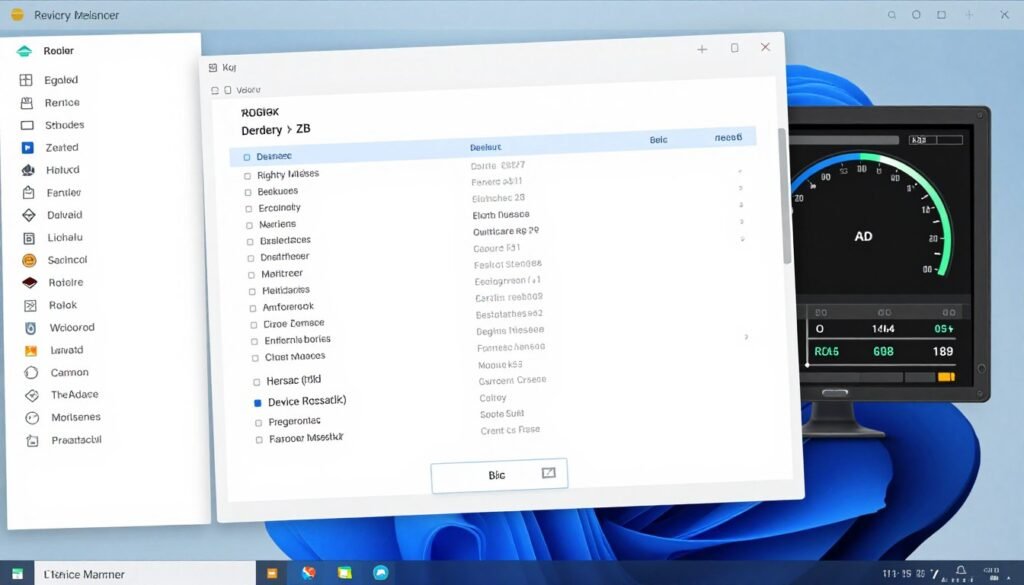Click the ZB breadcrumb link
1024x585 pixels.
[304, 130]
